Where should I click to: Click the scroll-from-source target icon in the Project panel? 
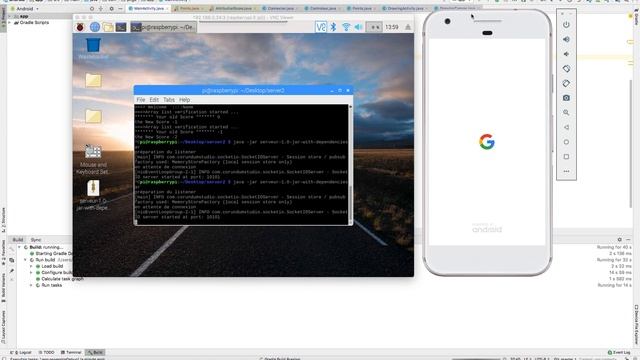point(92,9)
